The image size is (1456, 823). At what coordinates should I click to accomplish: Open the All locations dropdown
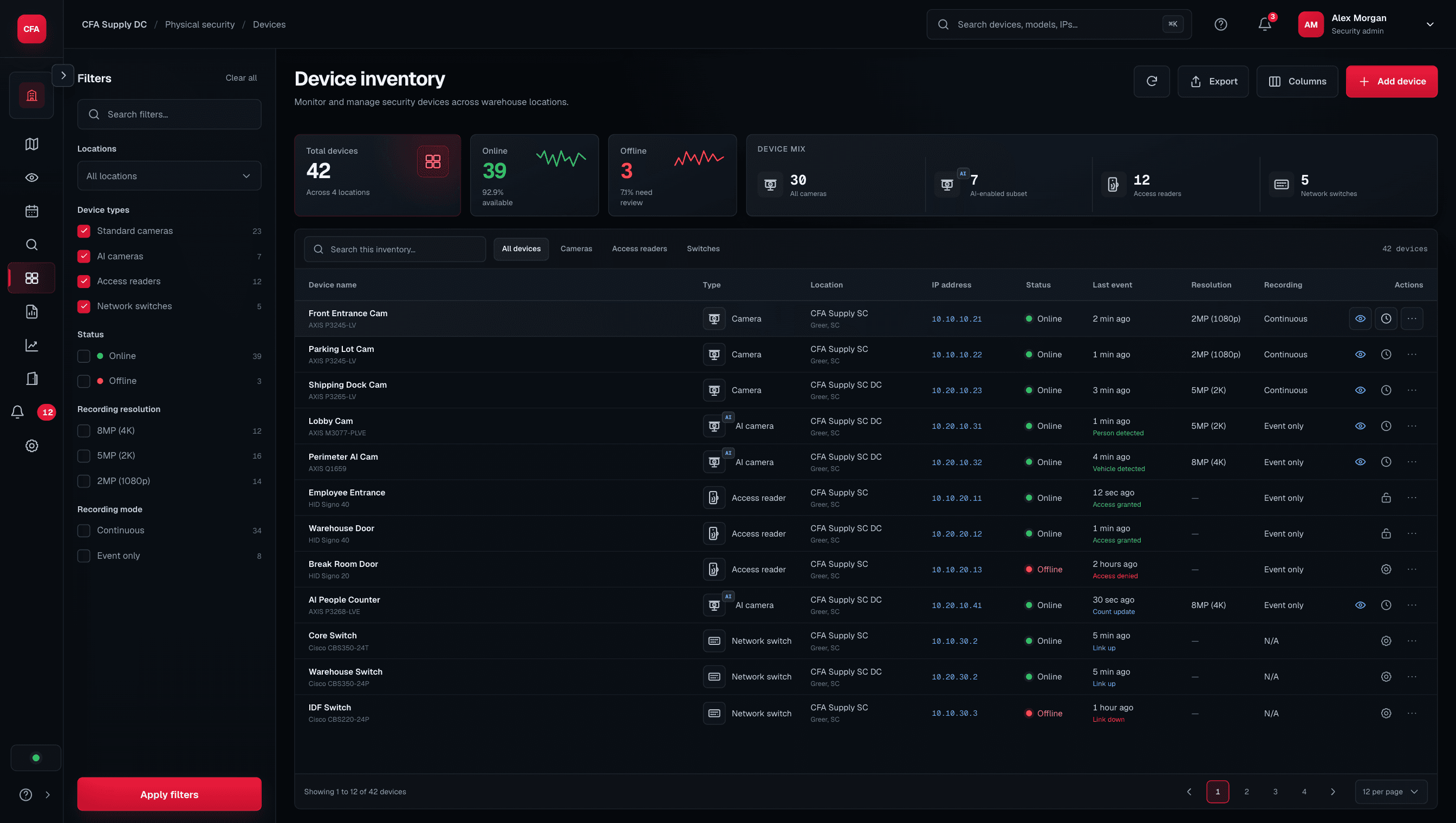click(169, 176)
